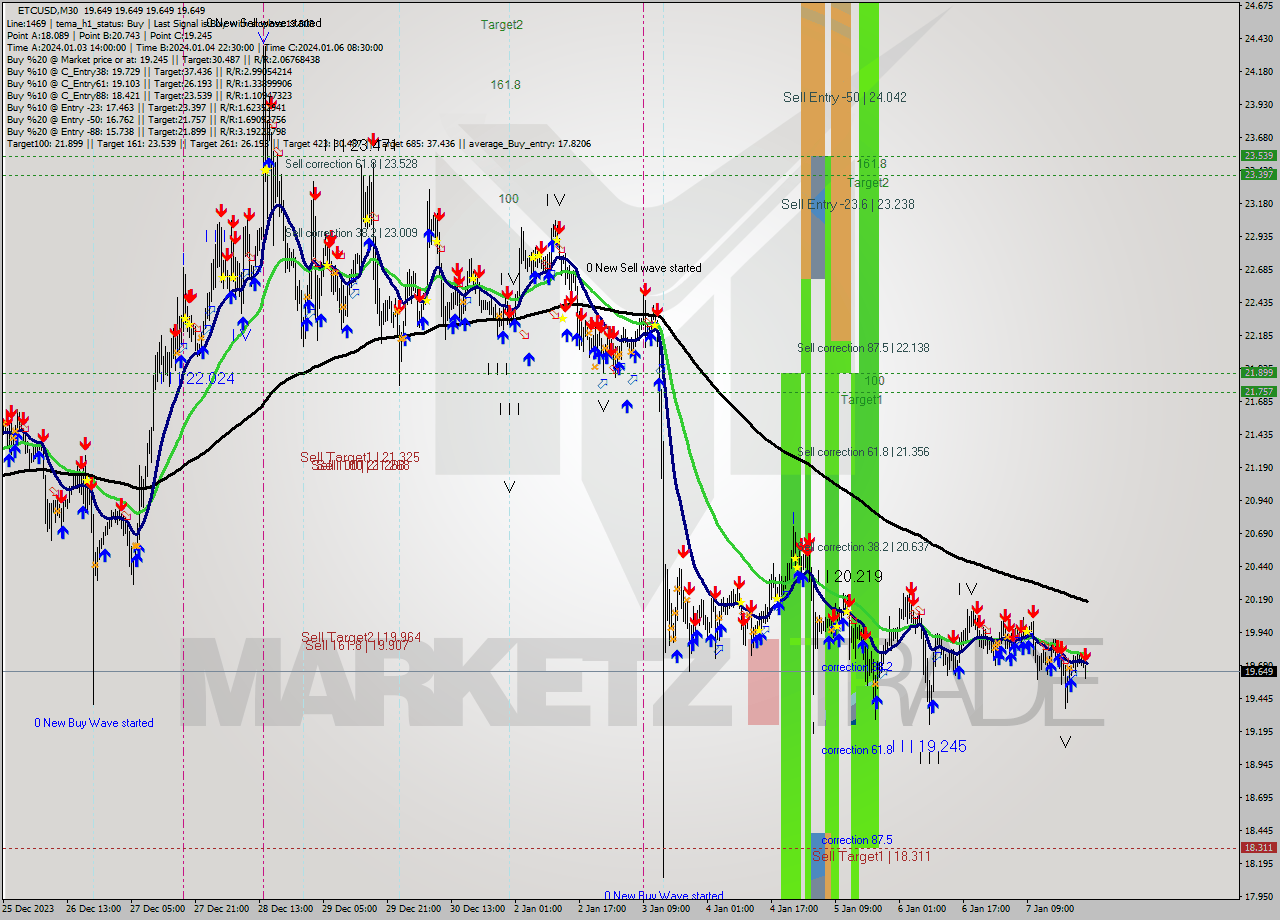1280x920 pixels.
Task: Click the green 'Target1' label
Action: 861,400
